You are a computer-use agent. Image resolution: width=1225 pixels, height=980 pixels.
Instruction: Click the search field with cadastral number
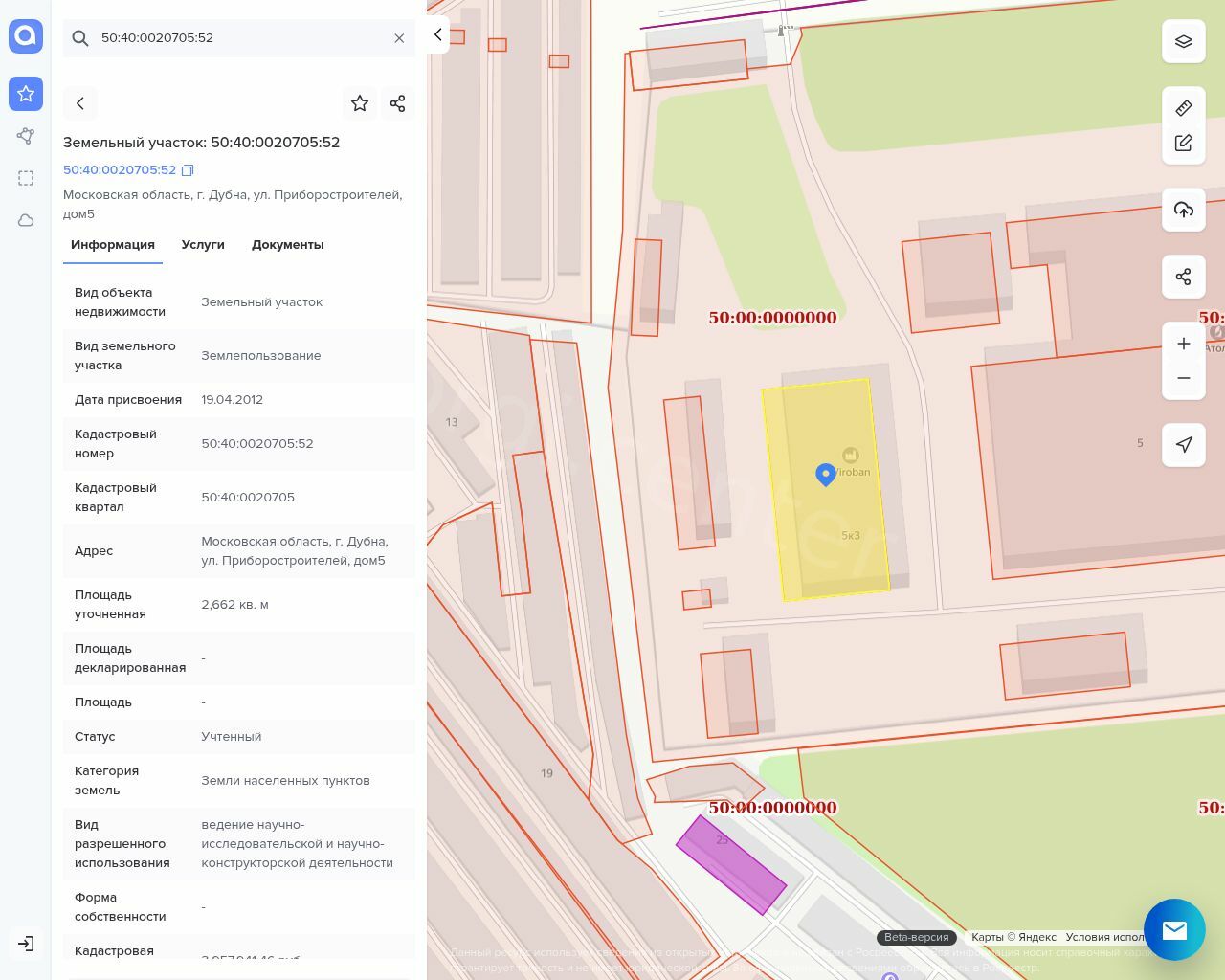point(239,38)
